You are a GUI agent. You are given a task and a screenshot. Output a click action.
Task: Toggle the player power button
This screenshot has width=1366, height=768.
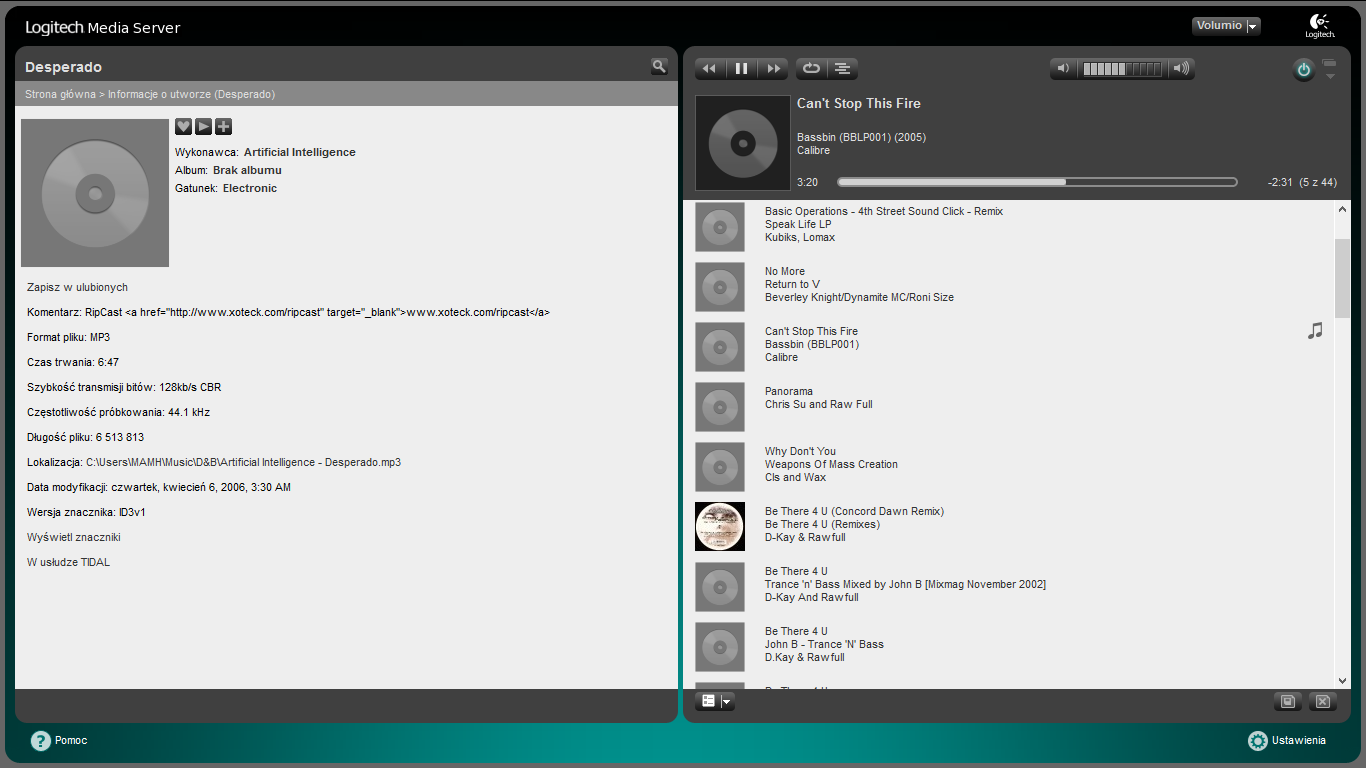(1303, 70)
